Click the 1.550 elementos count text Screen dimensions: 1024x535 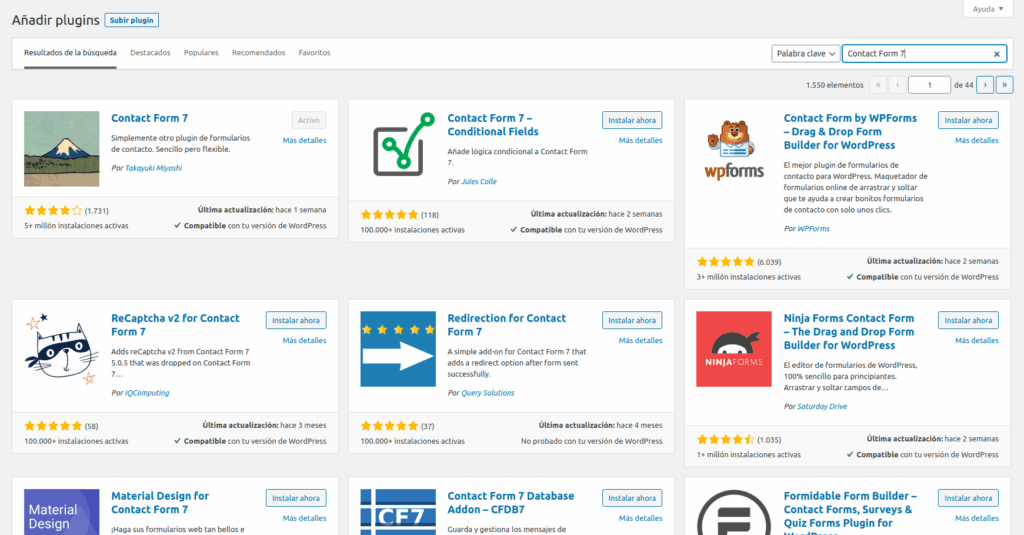point(835,85)
